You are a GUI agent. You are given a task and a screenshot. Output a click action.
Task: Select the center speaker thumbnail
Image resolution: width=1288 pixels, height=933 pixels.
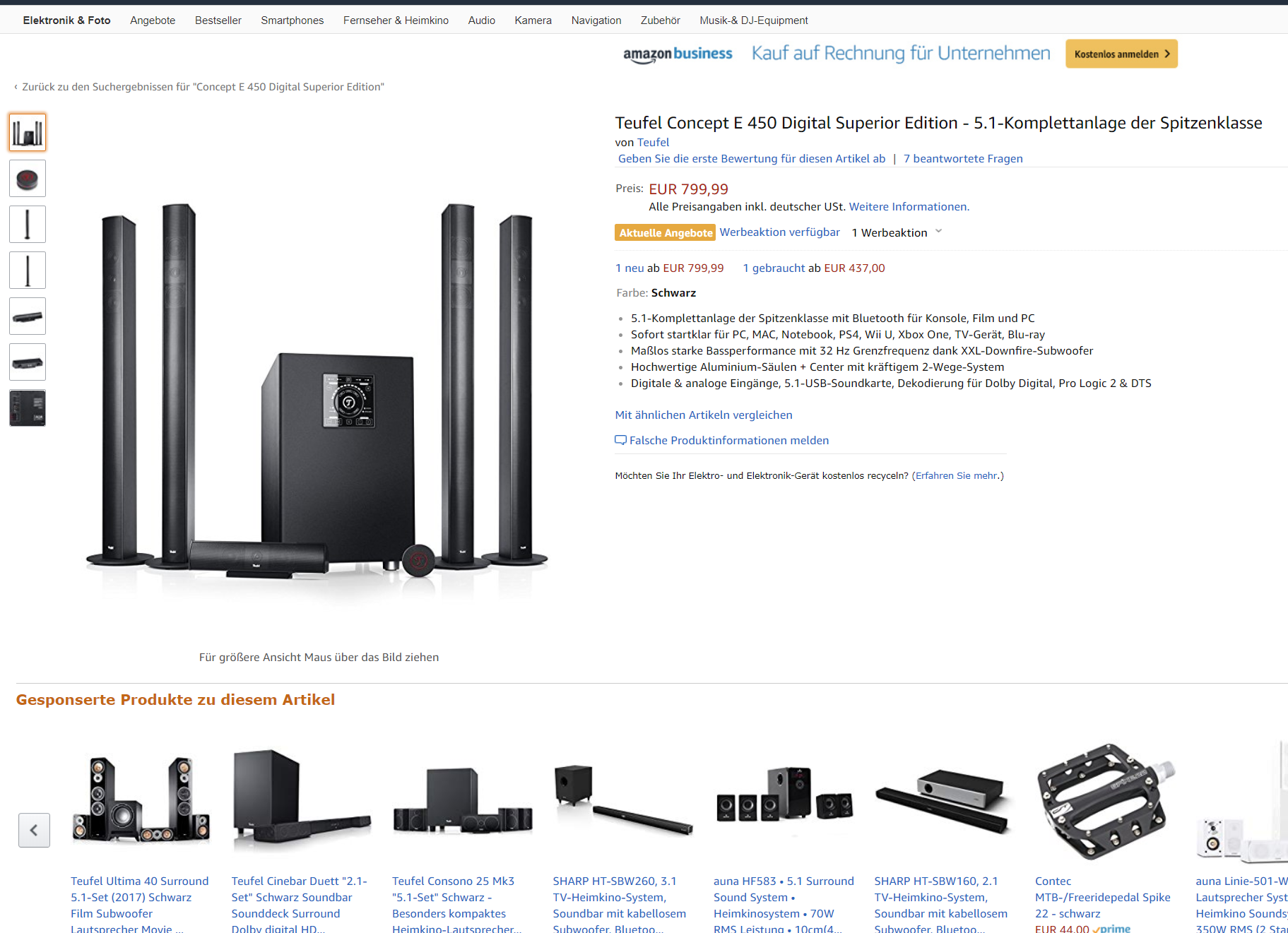coord(28,316)
